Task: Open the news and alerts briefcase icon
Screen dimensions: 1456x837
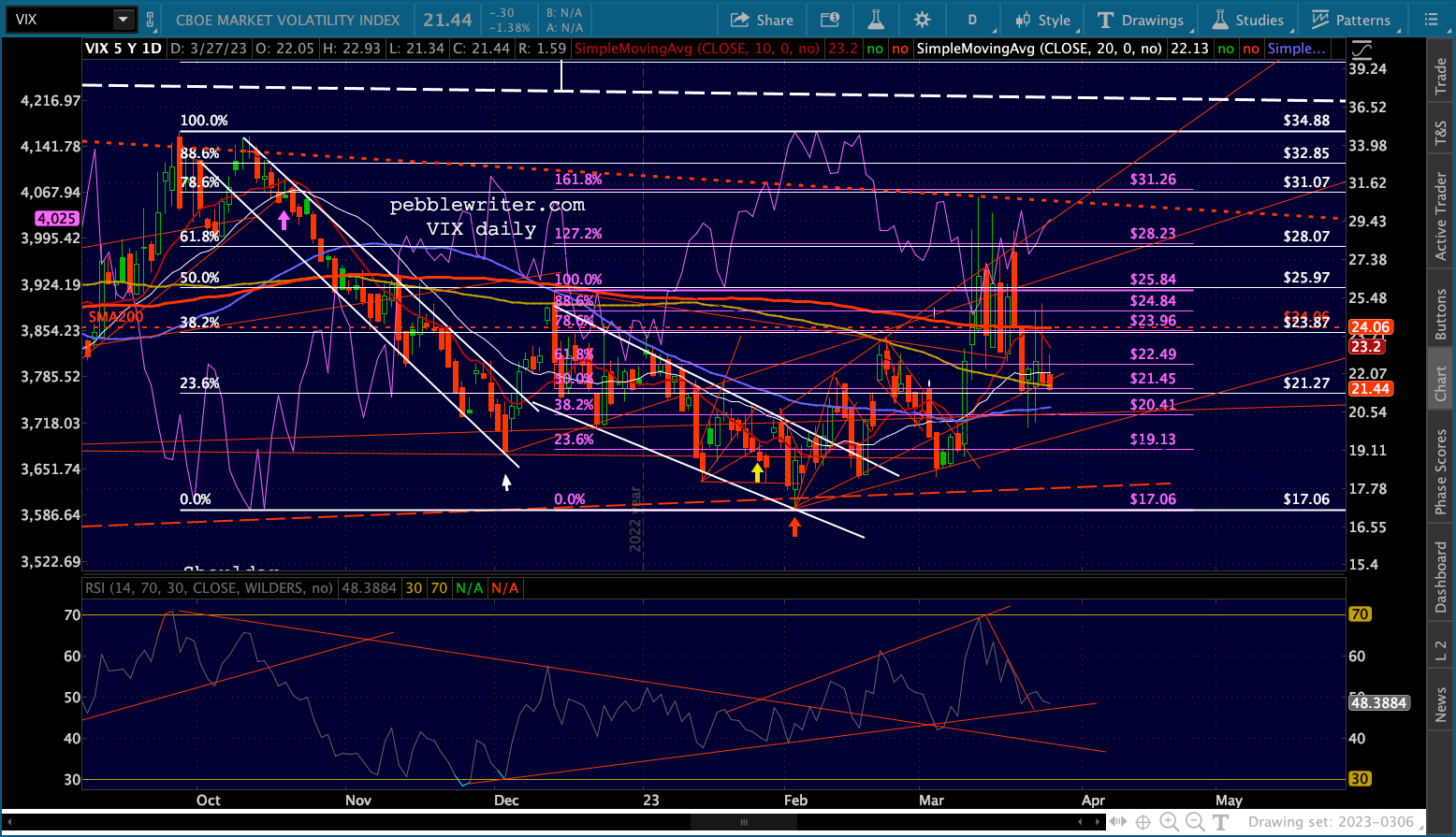Action: pyautogui.click(x=830, y=20)
